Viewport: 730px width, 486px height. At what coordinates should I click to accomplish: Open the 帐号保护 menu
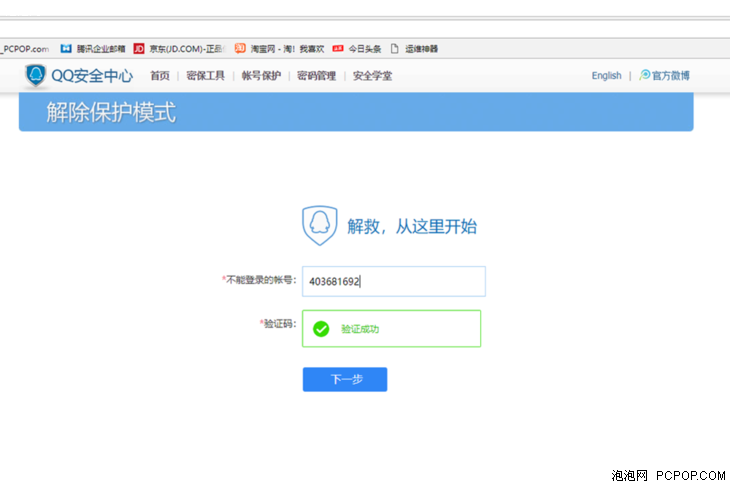tap(261, 76)
